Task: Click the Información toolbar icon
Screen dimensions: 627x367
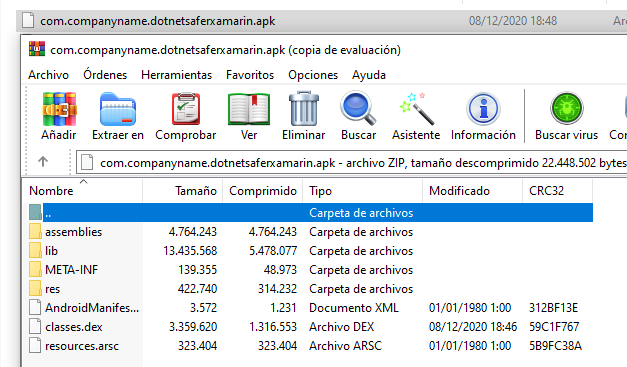Action: coord(483,109)
